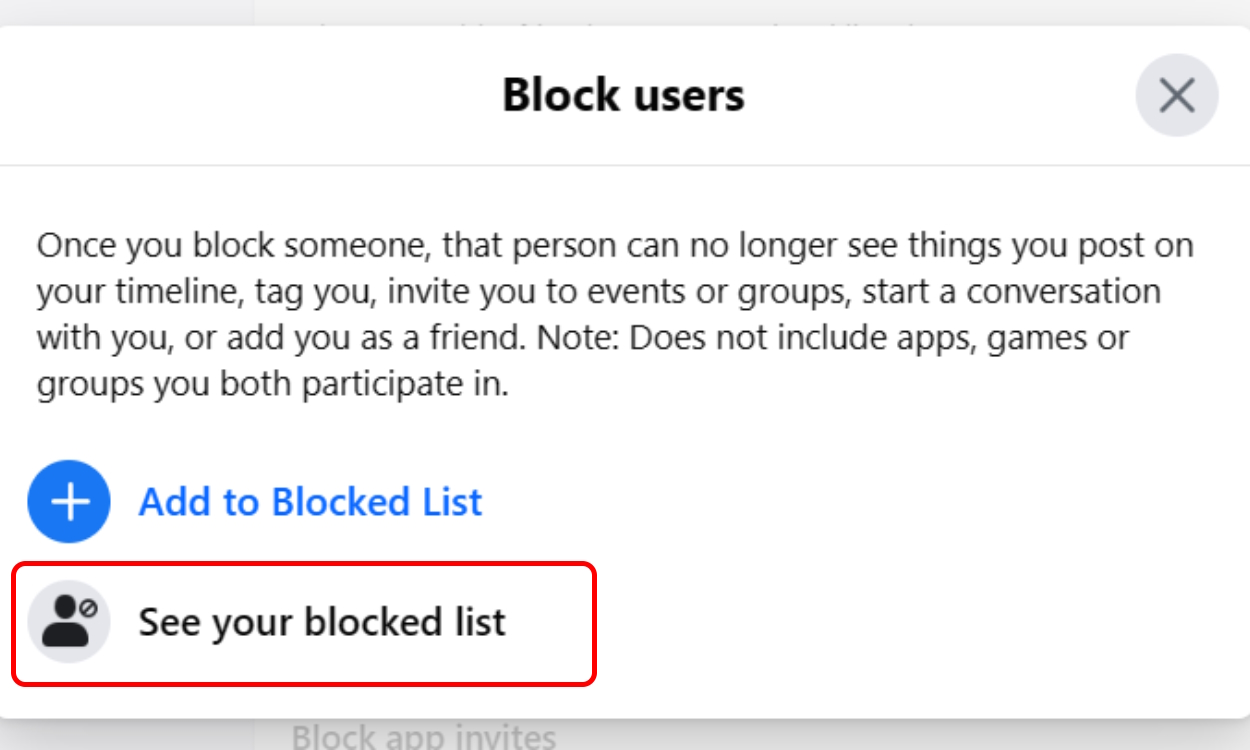Click the red-highlighted See your blocked list row
1250x750 pixels.
coord(300,621)
